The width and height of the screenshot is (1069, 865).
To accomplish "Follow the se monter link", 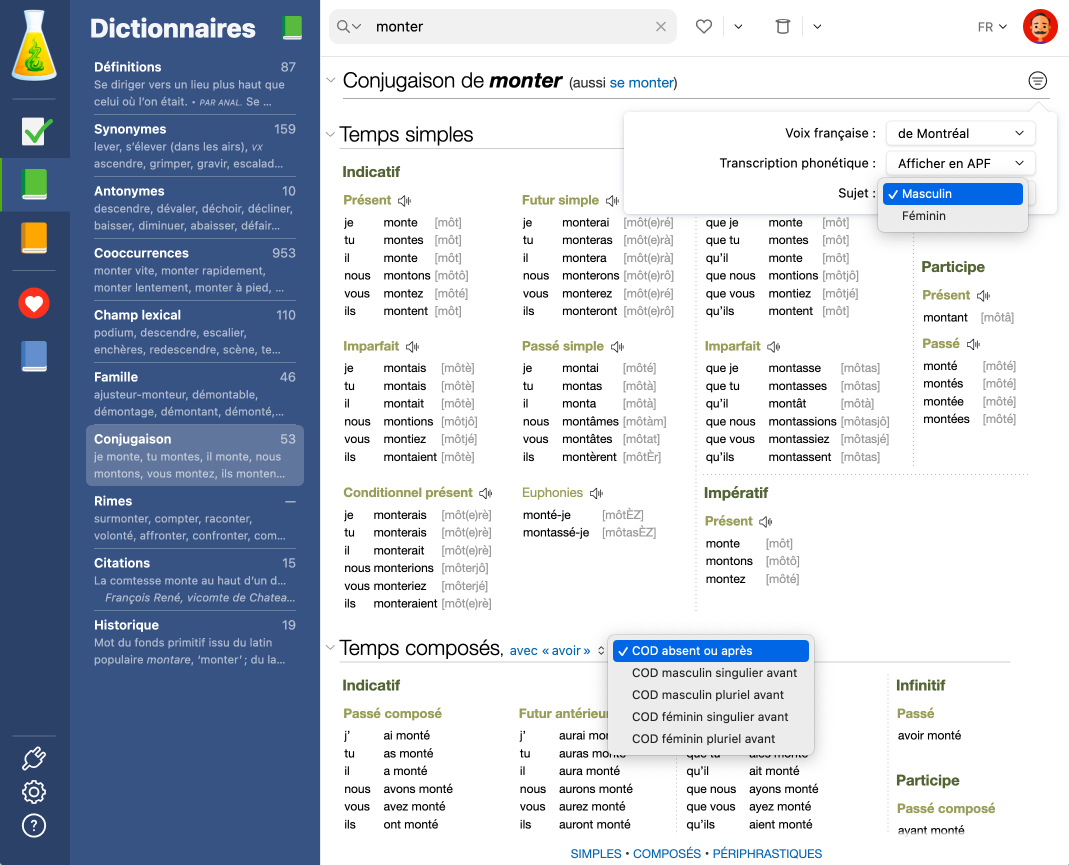I will [640, 83].
